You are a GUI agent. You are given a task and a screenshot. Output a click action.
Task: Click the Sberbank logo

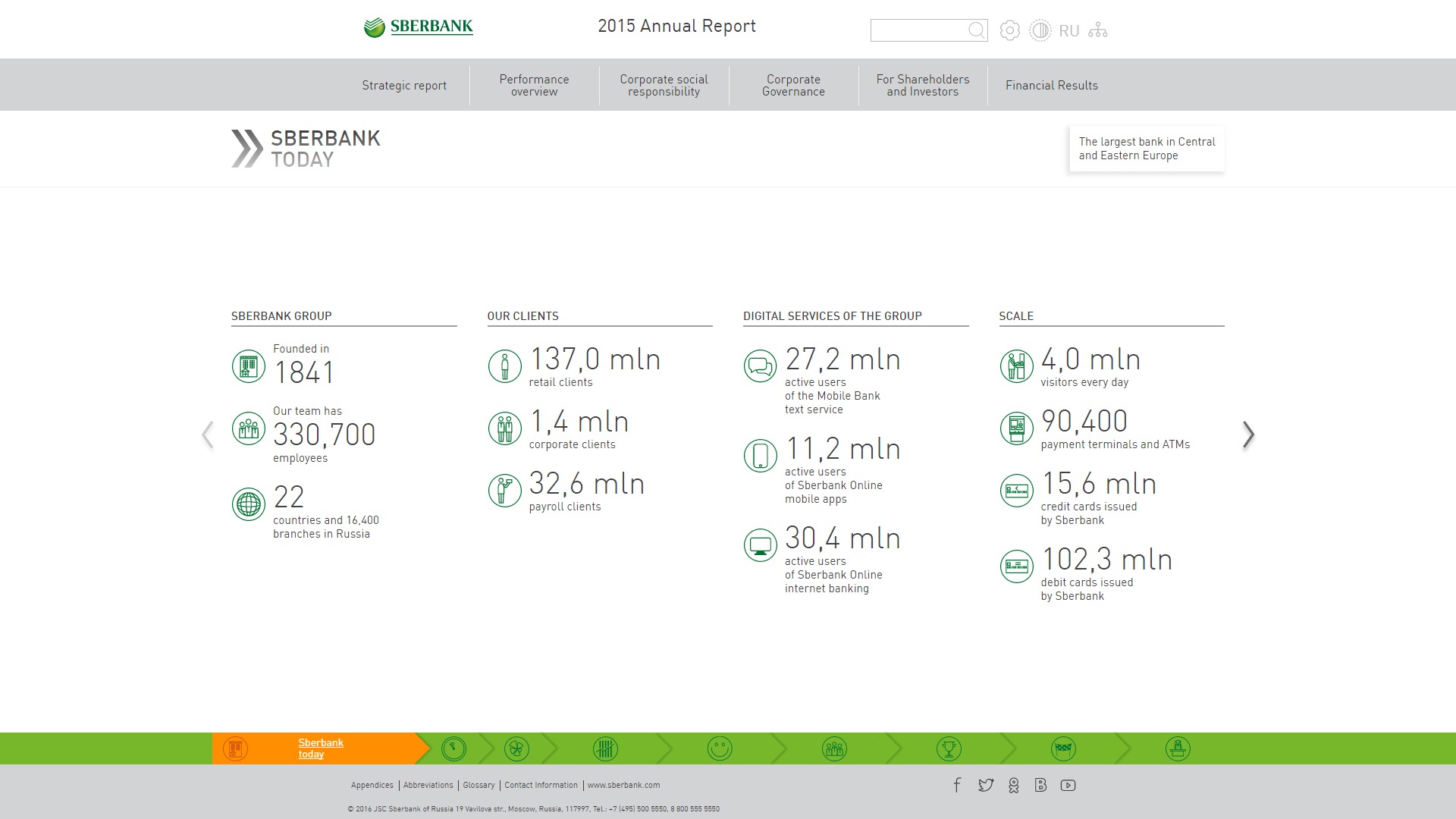[x=418, y=27]
